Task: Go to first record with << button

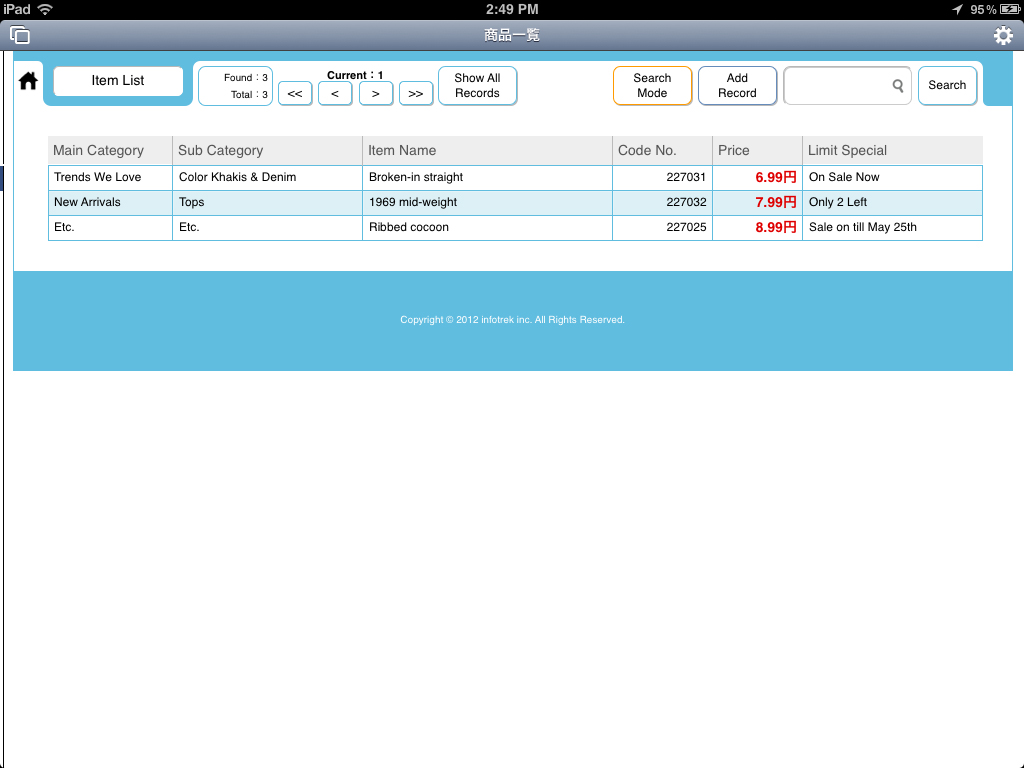Action: pyautogui.click(x=295, y=94)
